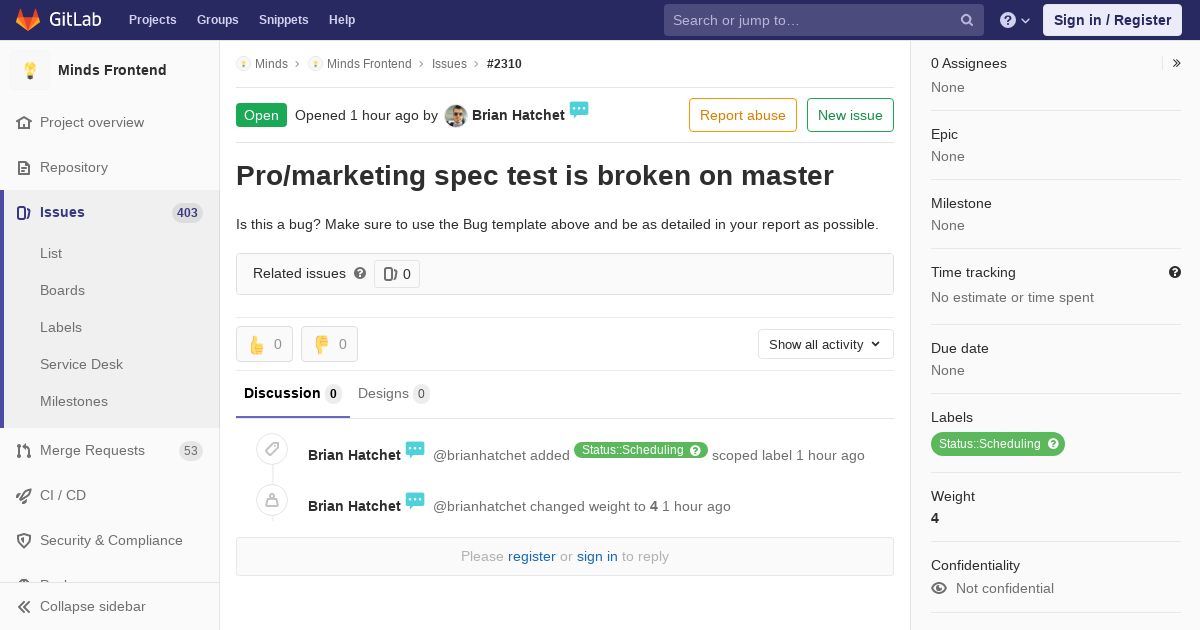Click the merge requests 53 badge
This screenshot has height=630, width=1200.
(191, 451)
